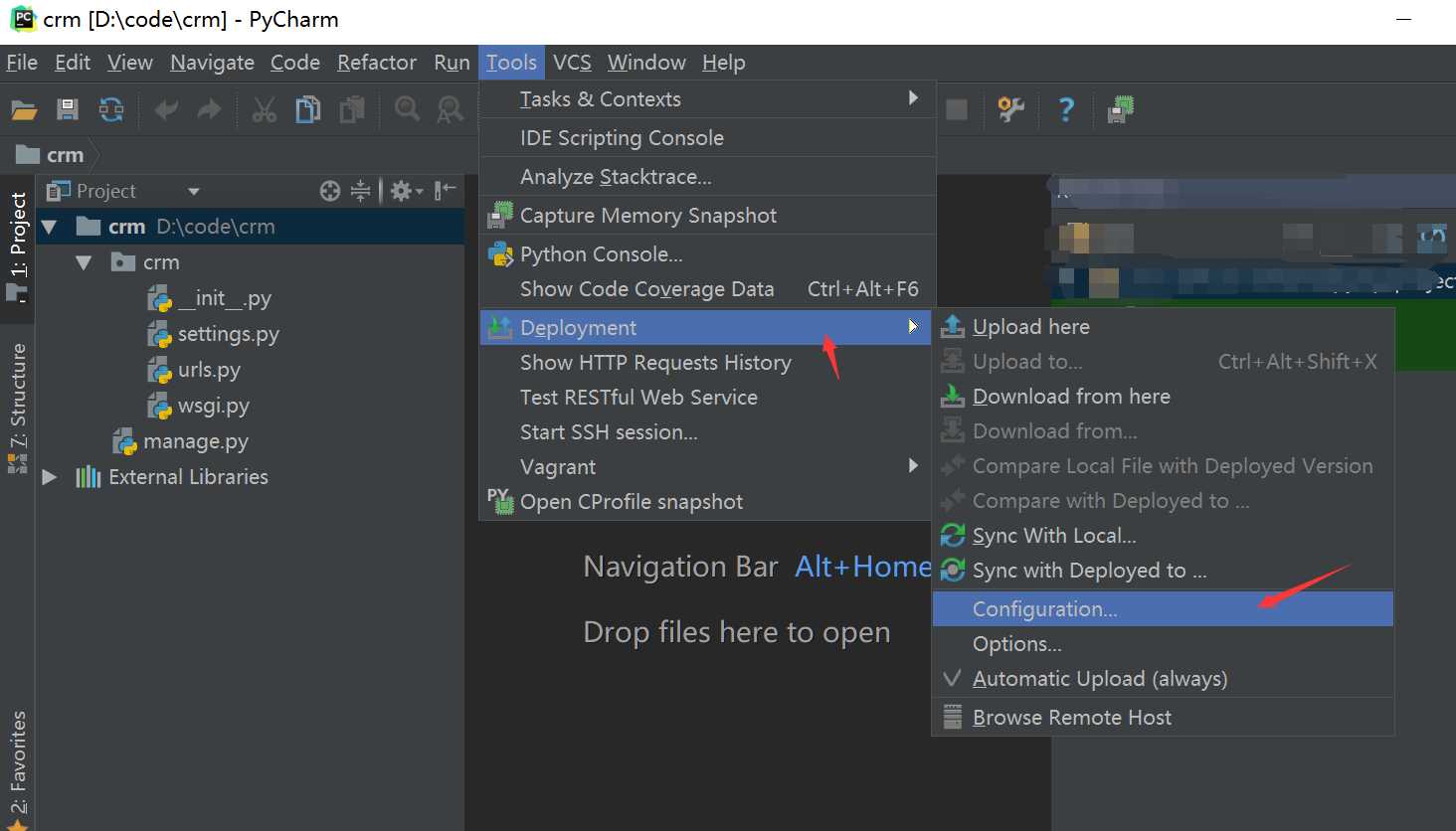Image resolution: width=1456 pixels, height=831 pixels.
Task: Open the File menu
Action: (22, 63)
